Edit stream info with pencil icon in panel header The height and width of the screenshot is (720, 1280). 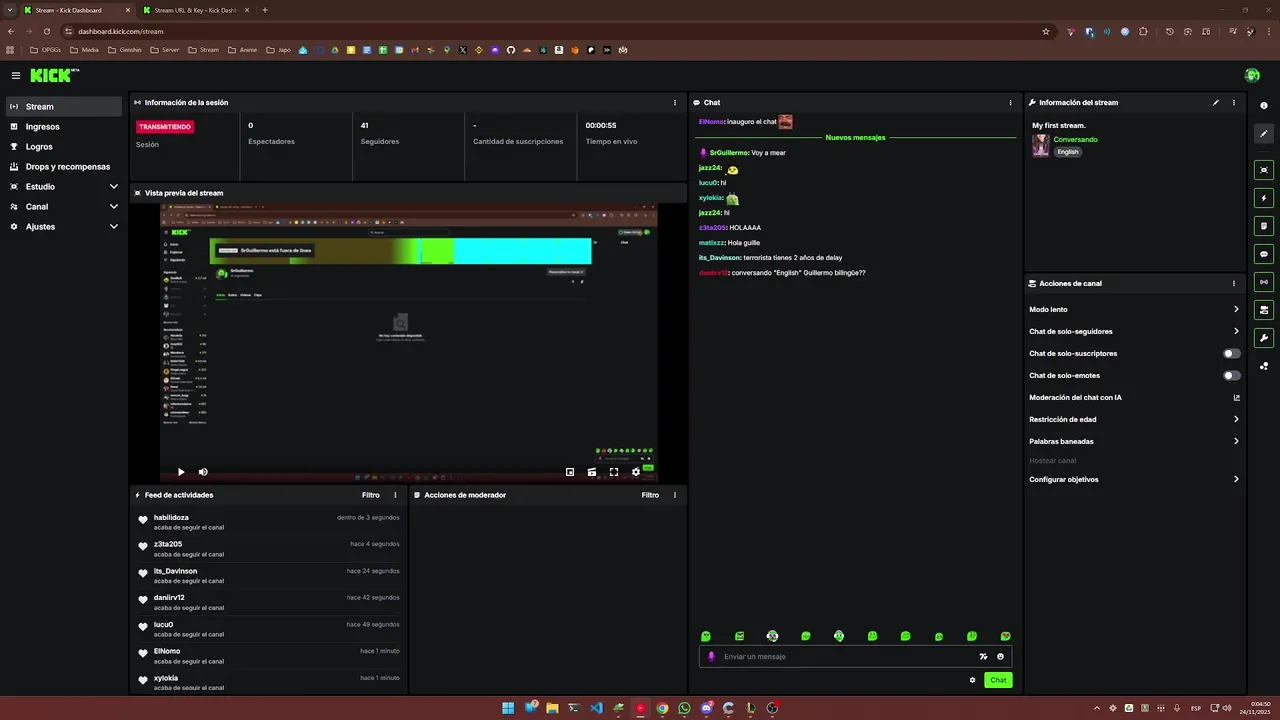click(1216, 102)
